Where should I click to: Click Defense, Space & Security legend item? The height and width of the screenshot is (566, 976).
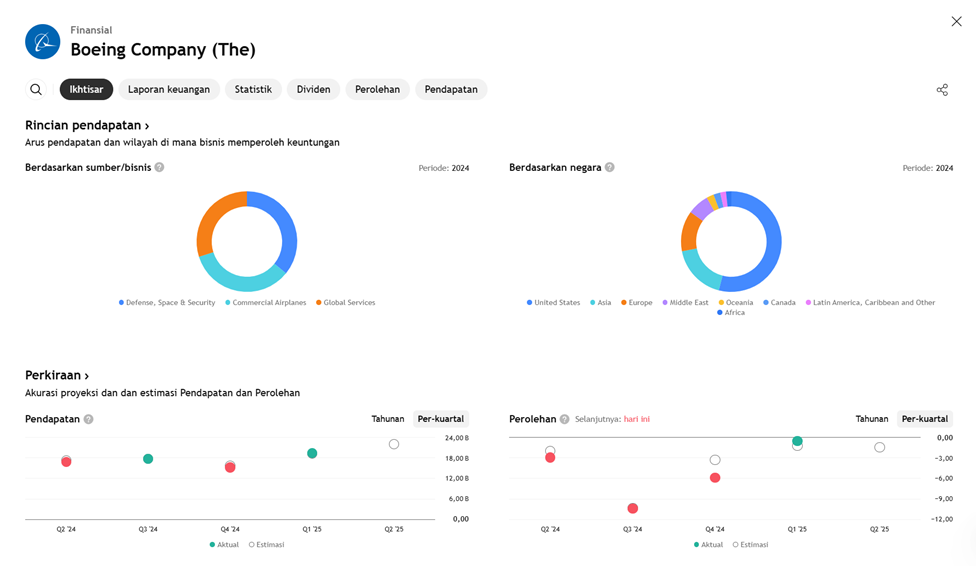coord(167,303)
